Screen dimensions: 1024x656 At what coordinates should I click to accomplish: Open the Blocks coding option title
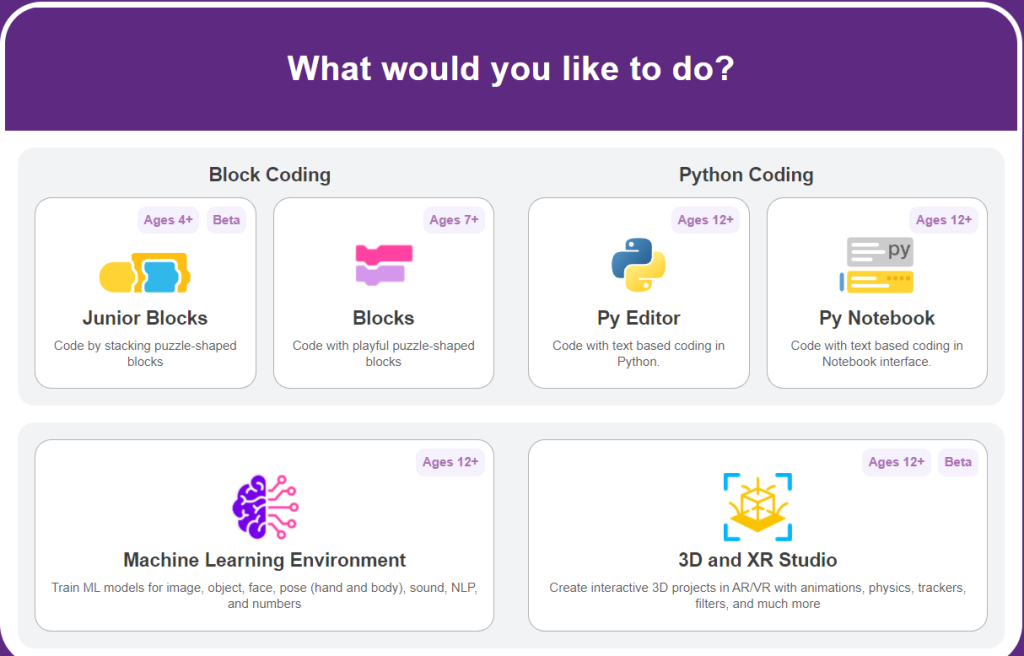click(383, 318)
